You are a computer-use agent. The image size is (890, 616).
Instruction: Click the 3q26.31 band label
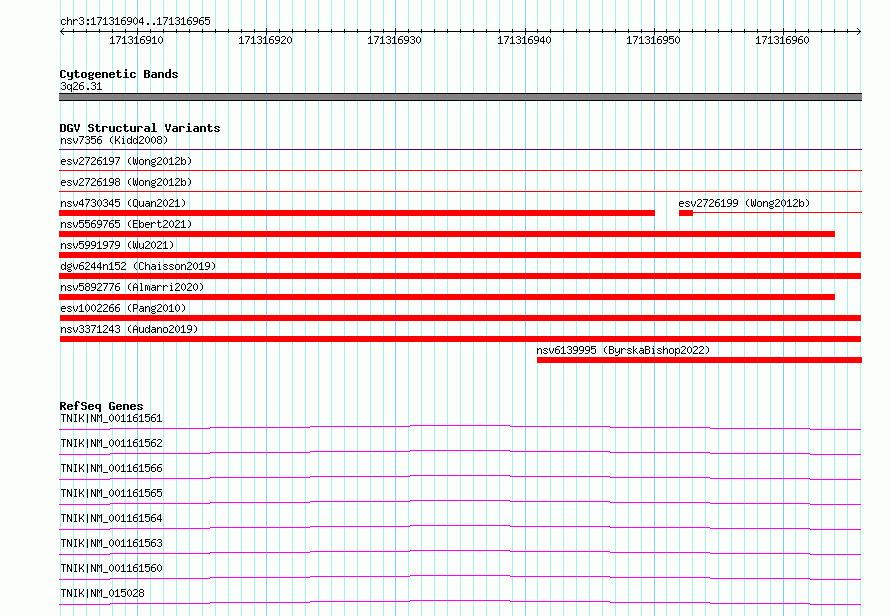tap(81, 86)
